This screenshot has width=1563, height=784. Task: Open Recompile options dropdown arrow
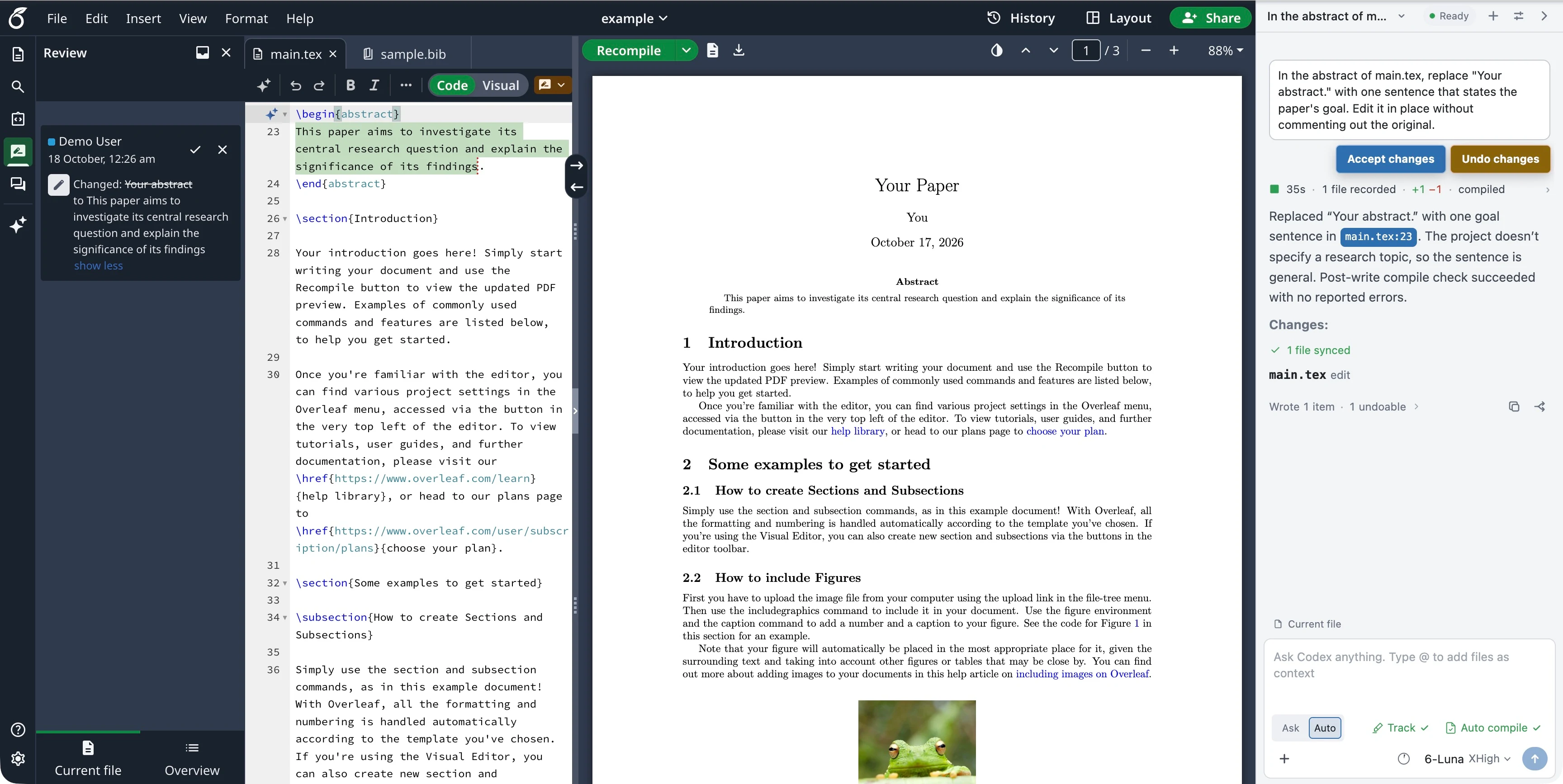point(686,50)
